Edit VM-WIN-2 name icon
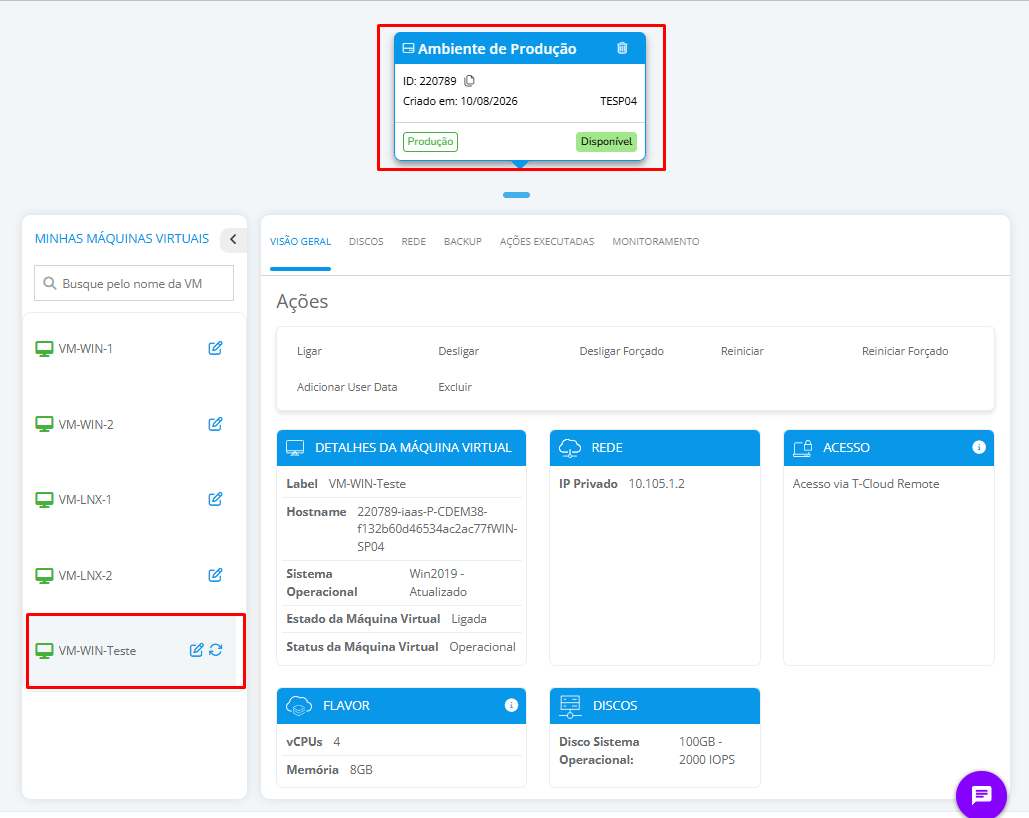Screen dimensions: 1029x818 click(215, 424)
